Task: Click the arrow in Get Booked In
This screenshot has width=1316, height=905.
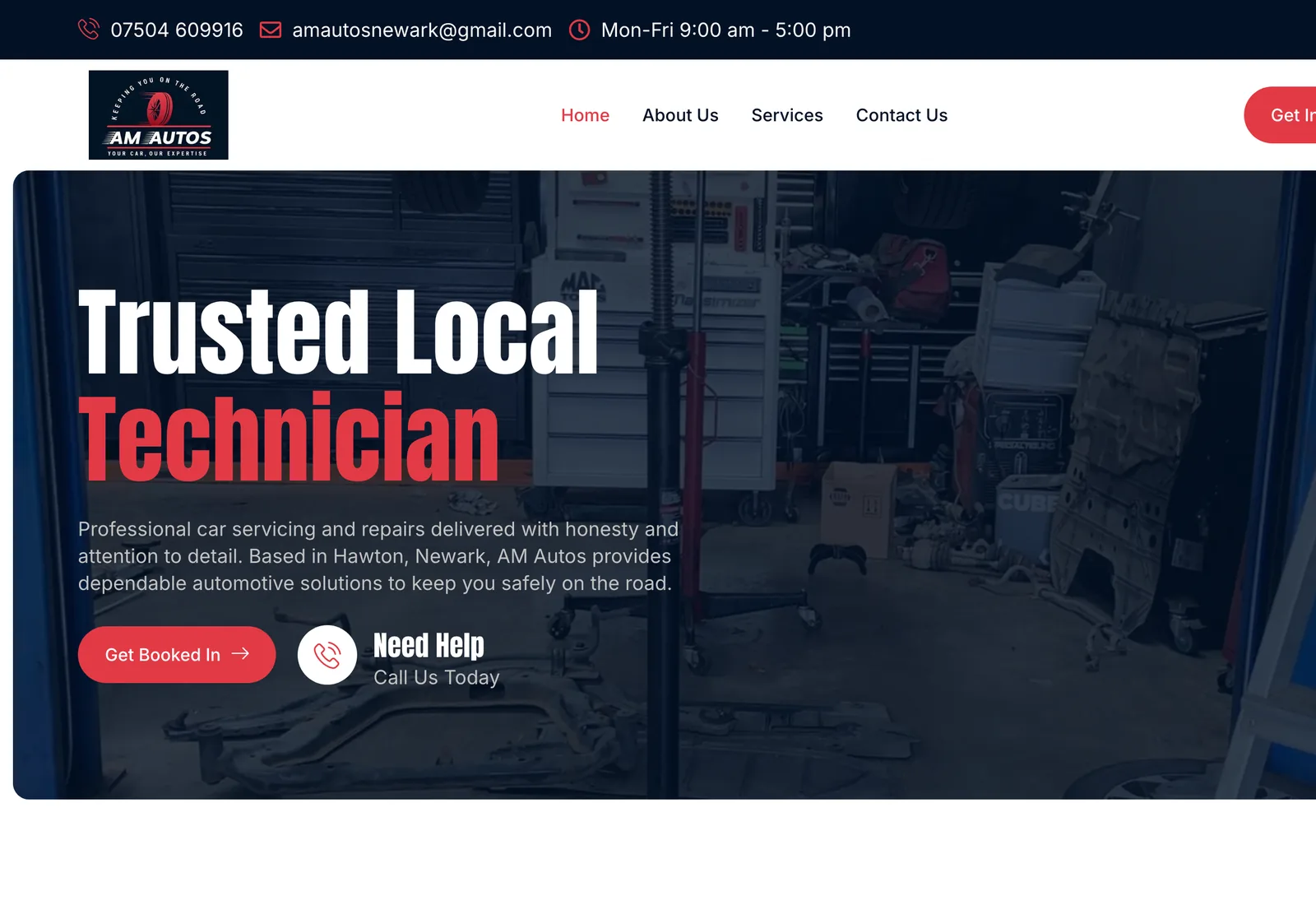Action: pyautogui.click(x=240, y=654)
